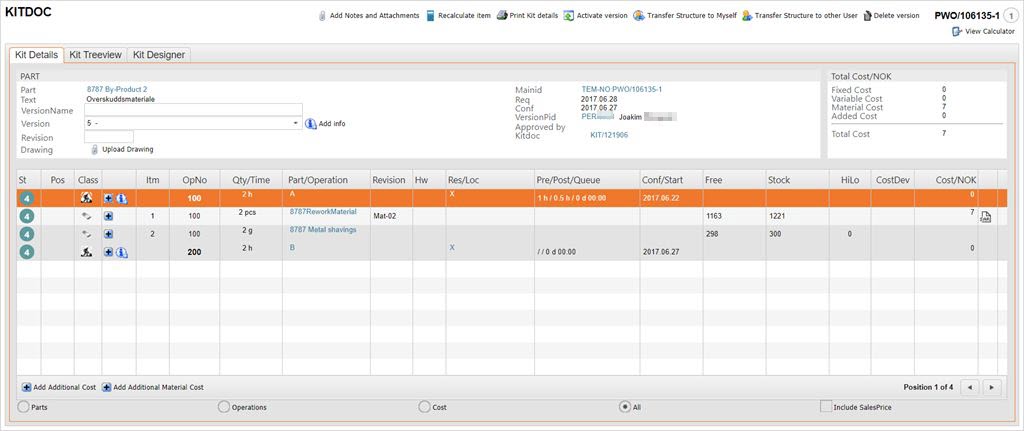This screenshot has height=431, width=1024.
Task: Expand operation 200 row with plus icon
Action: pos(108,251)
